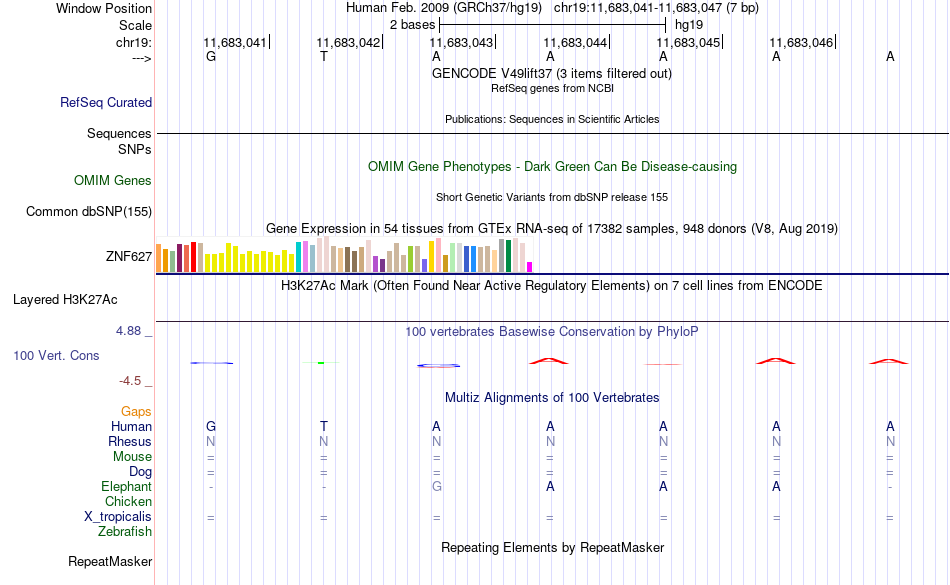Click the reference base G in ruler
950x585 pixels.
(x=211, y=56)
